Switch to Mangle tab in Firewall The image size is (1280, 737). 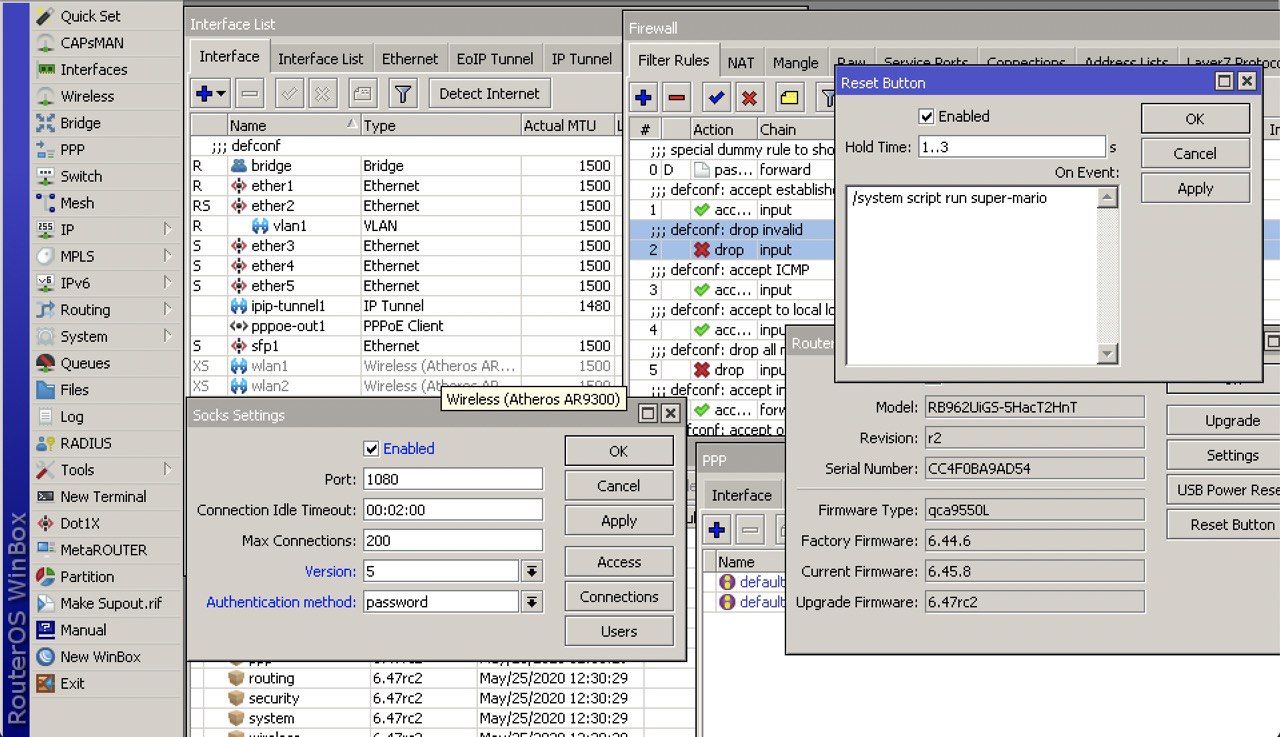796,62
